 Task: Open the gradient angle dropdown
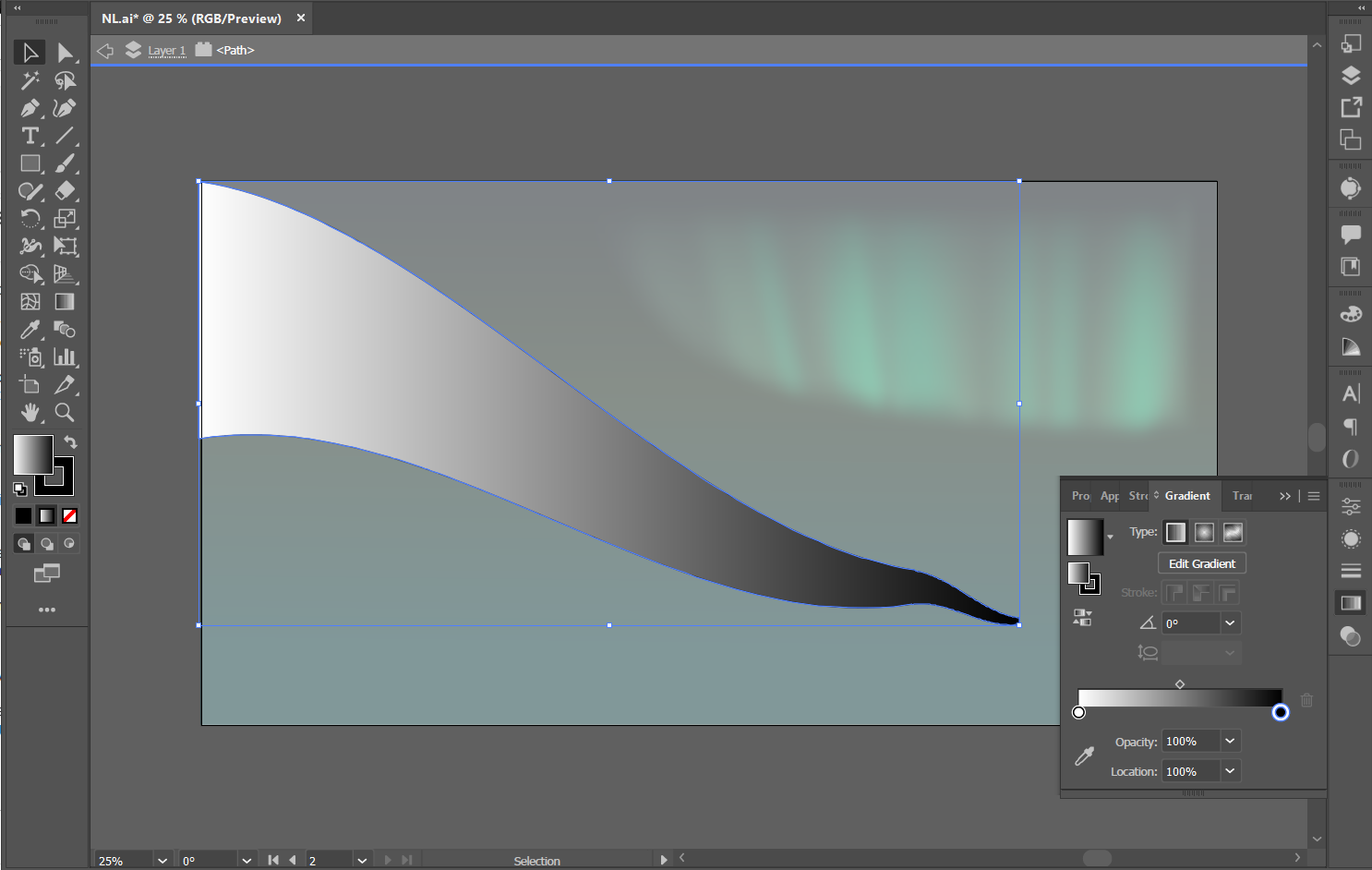[1230, 623]
